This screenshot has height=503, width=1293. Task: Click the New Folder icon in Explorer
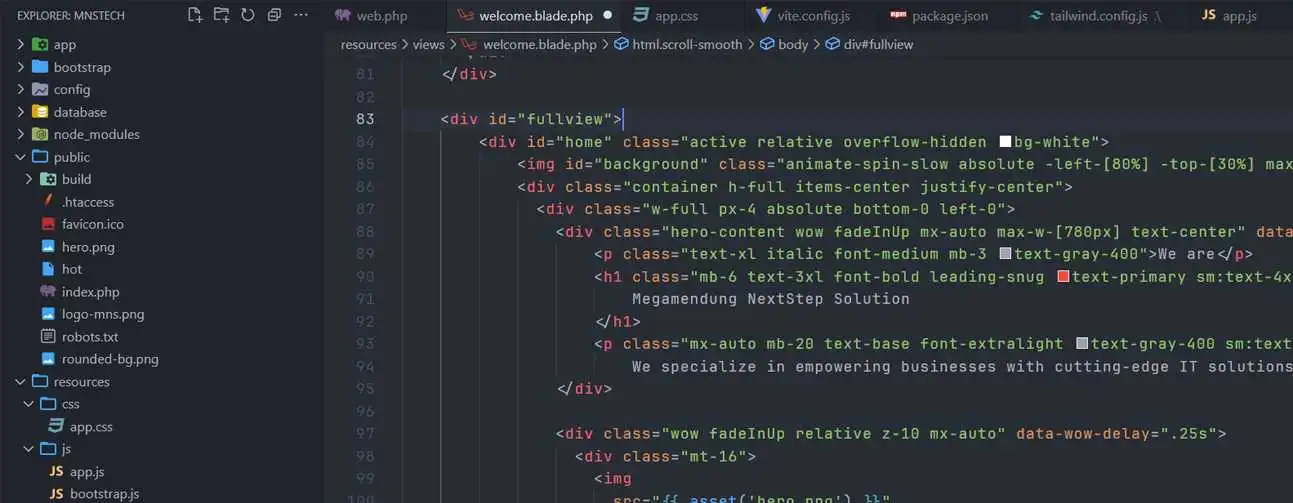(221, 15)
